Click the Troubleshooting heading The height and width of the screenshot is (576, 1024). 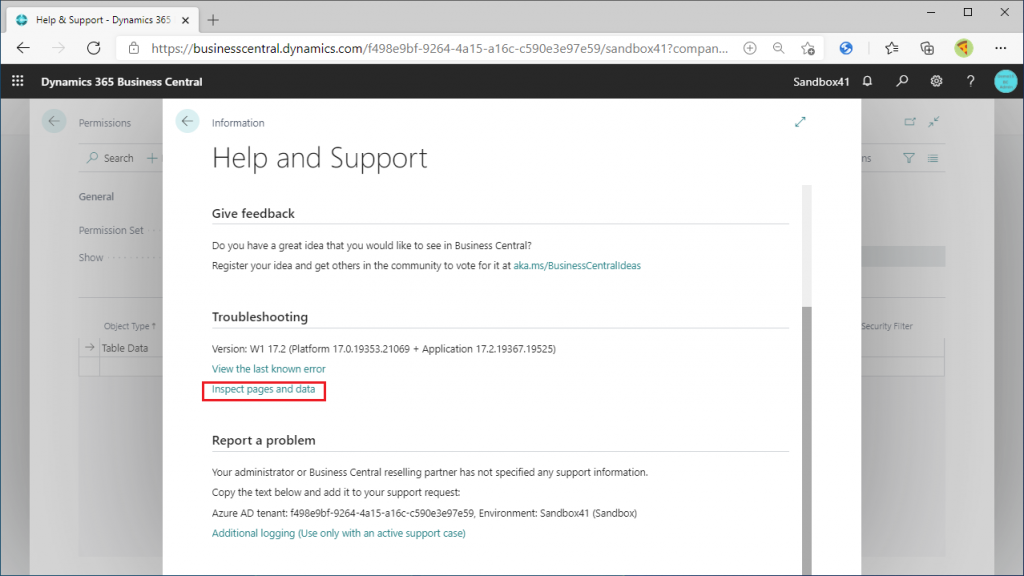[259, 317]
